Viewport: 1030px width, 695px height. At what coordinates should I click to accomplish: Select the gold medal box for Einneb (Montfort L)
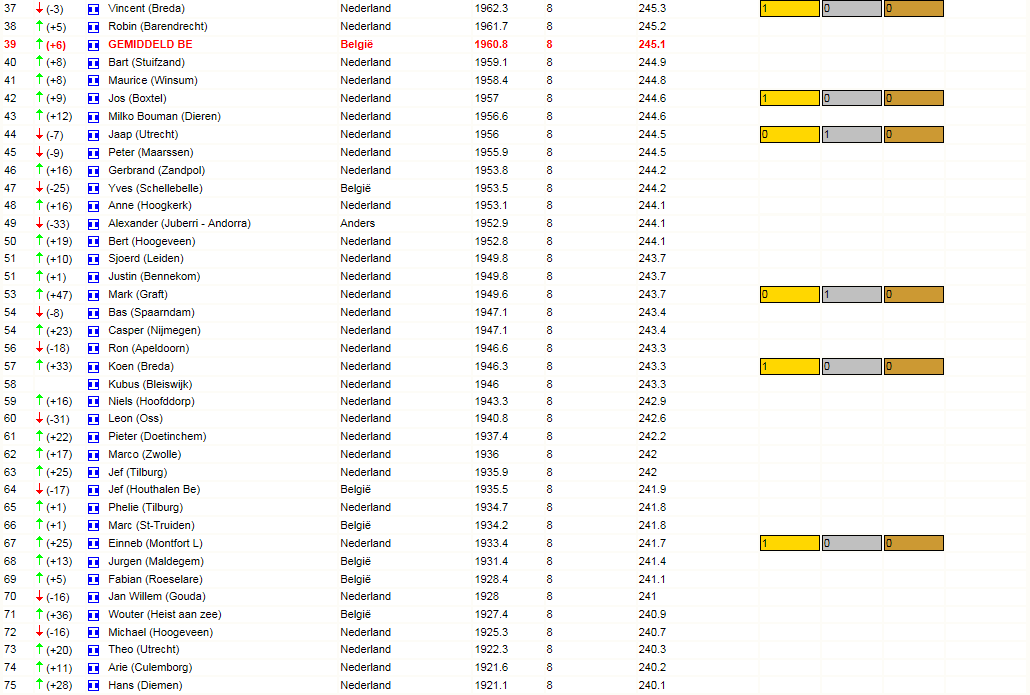[790, 543]
